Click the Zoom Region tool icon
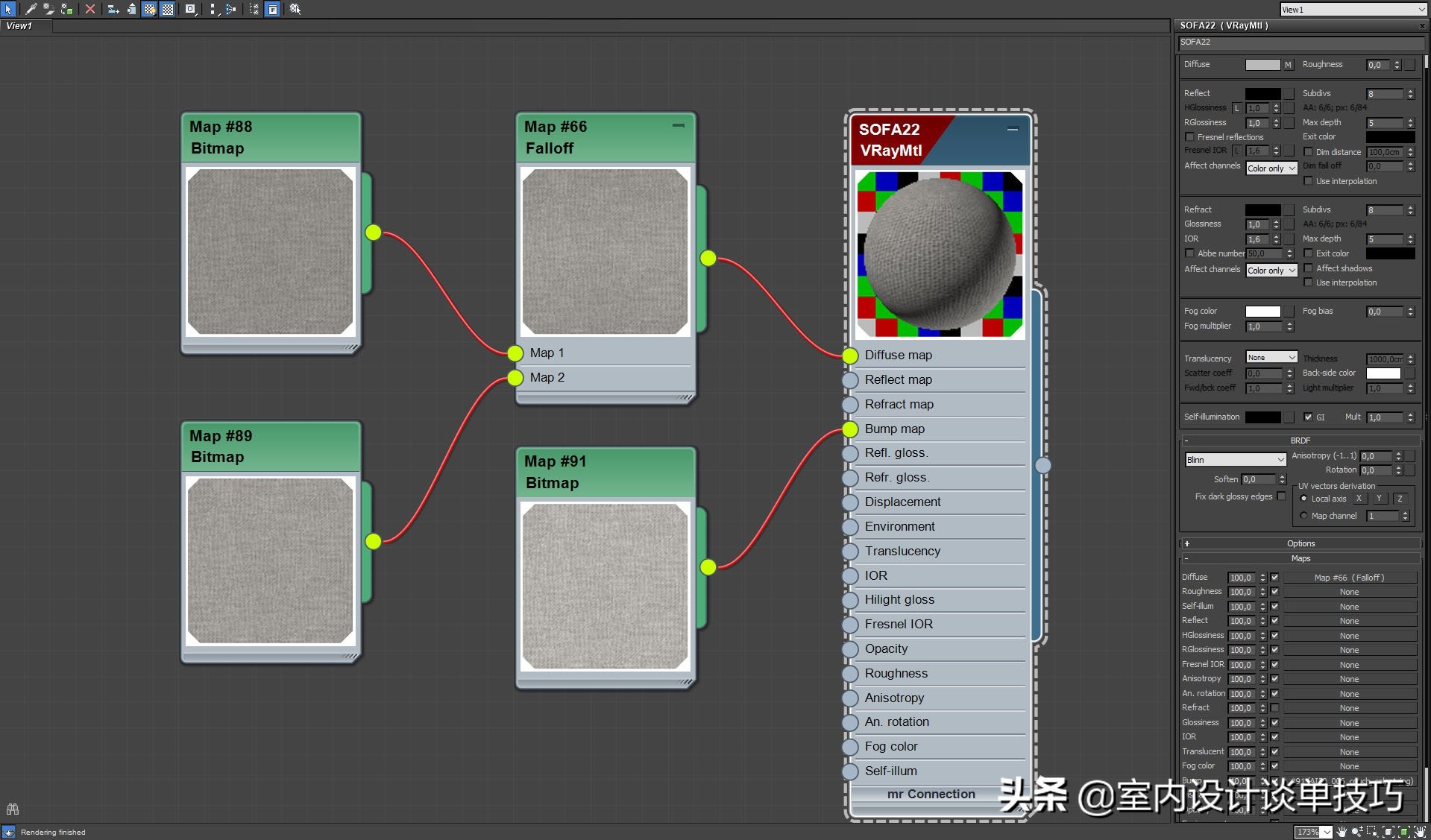The height and width of the screenshot is (840, 1431). [x=1373, y=832]
